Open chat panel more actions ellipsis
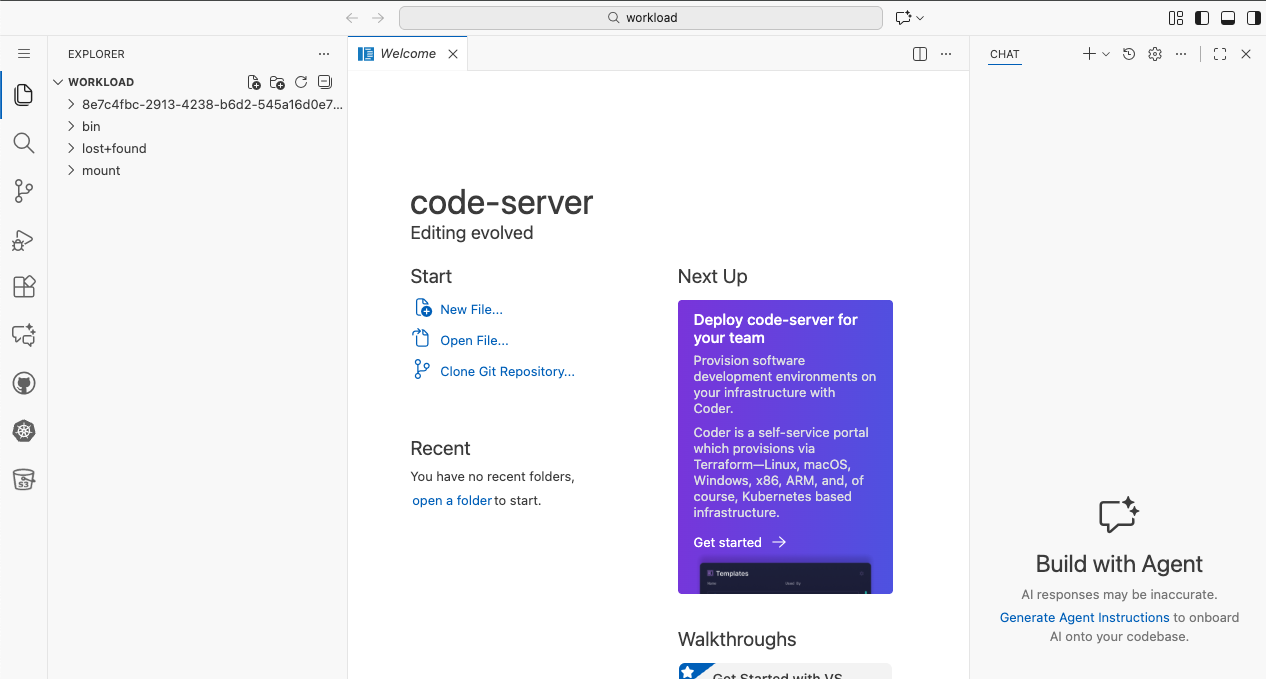This screenshot has width=1266, height=679. click(x=1181, y=54)
